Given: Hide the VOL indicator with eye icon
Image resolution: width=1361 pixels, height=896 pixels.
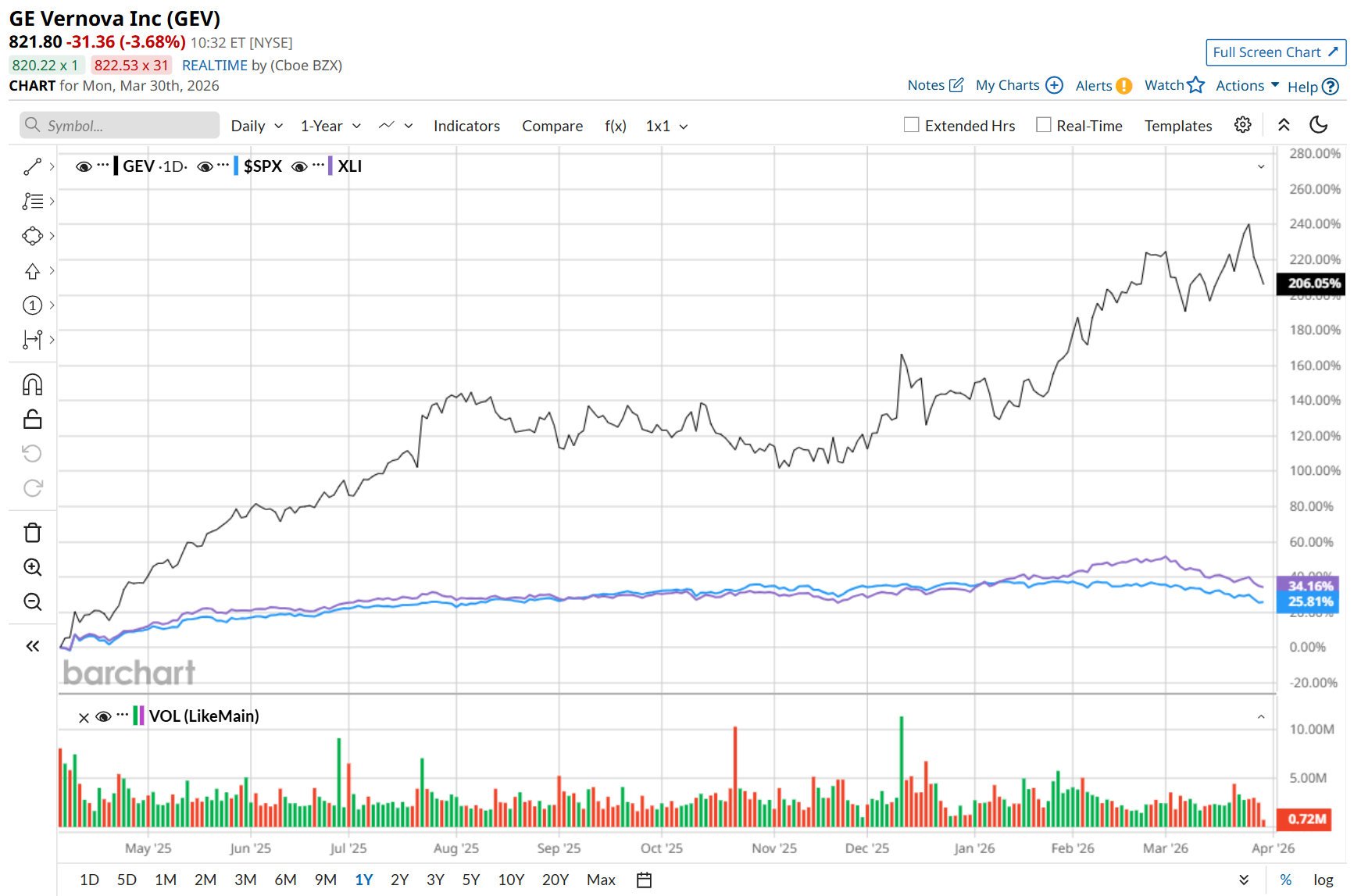Looking at the screenshot, I should click(x=103, y=716).
